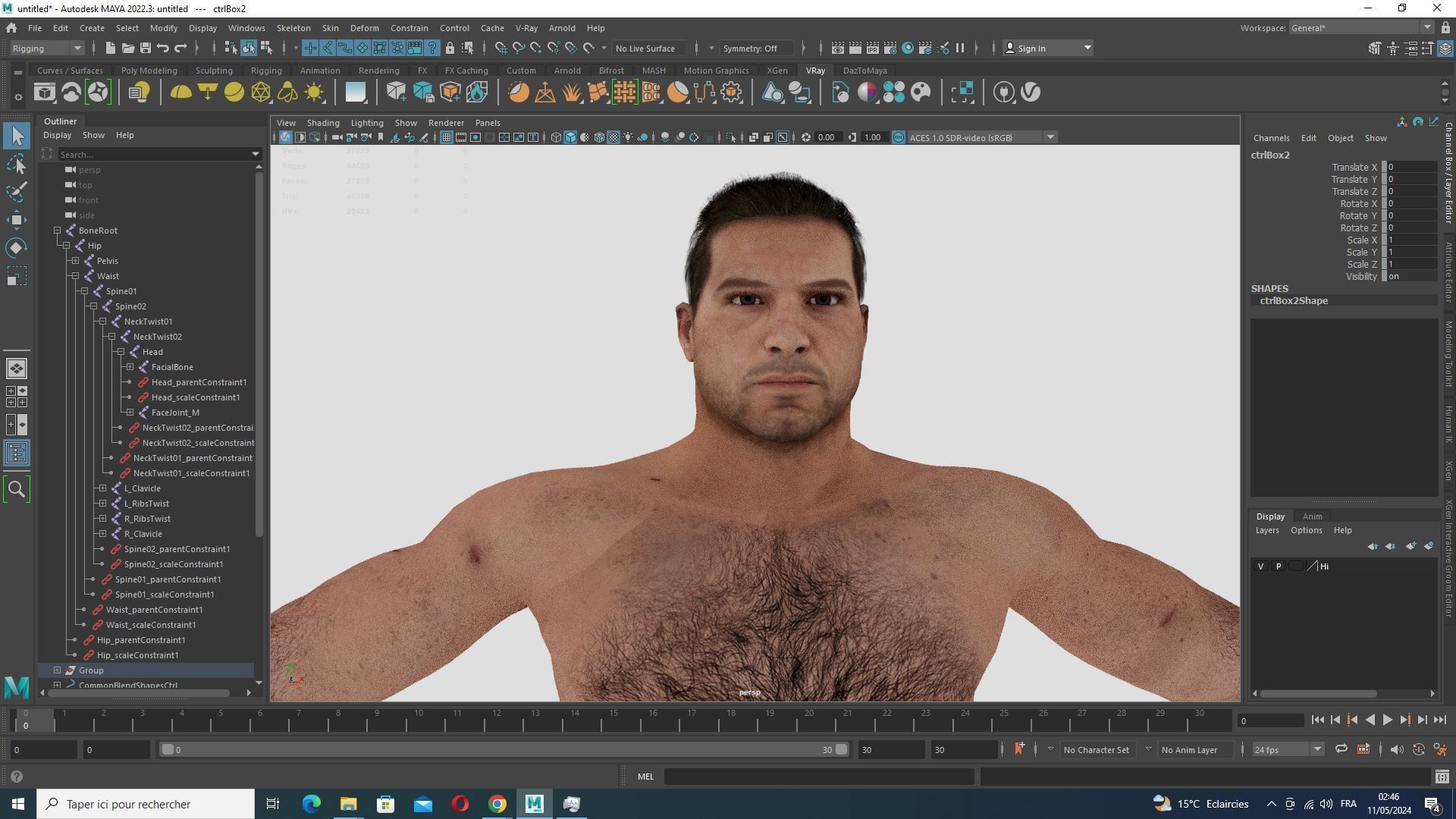Activate the Rotate tool in the toolbox

[16, 248]
